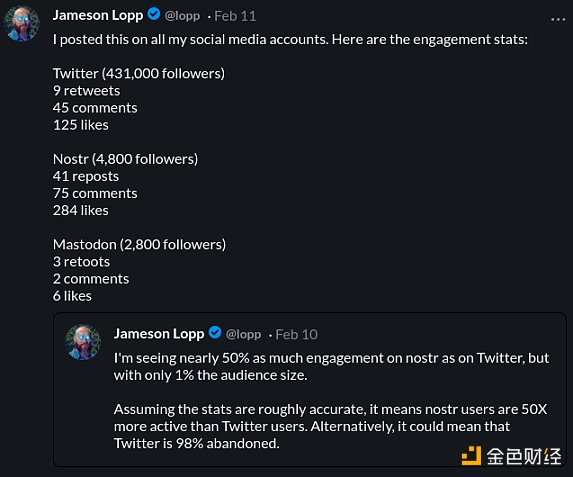
Task: Click the verified badge beside the top Jameson Lopp name
Action: pos(154,15)
